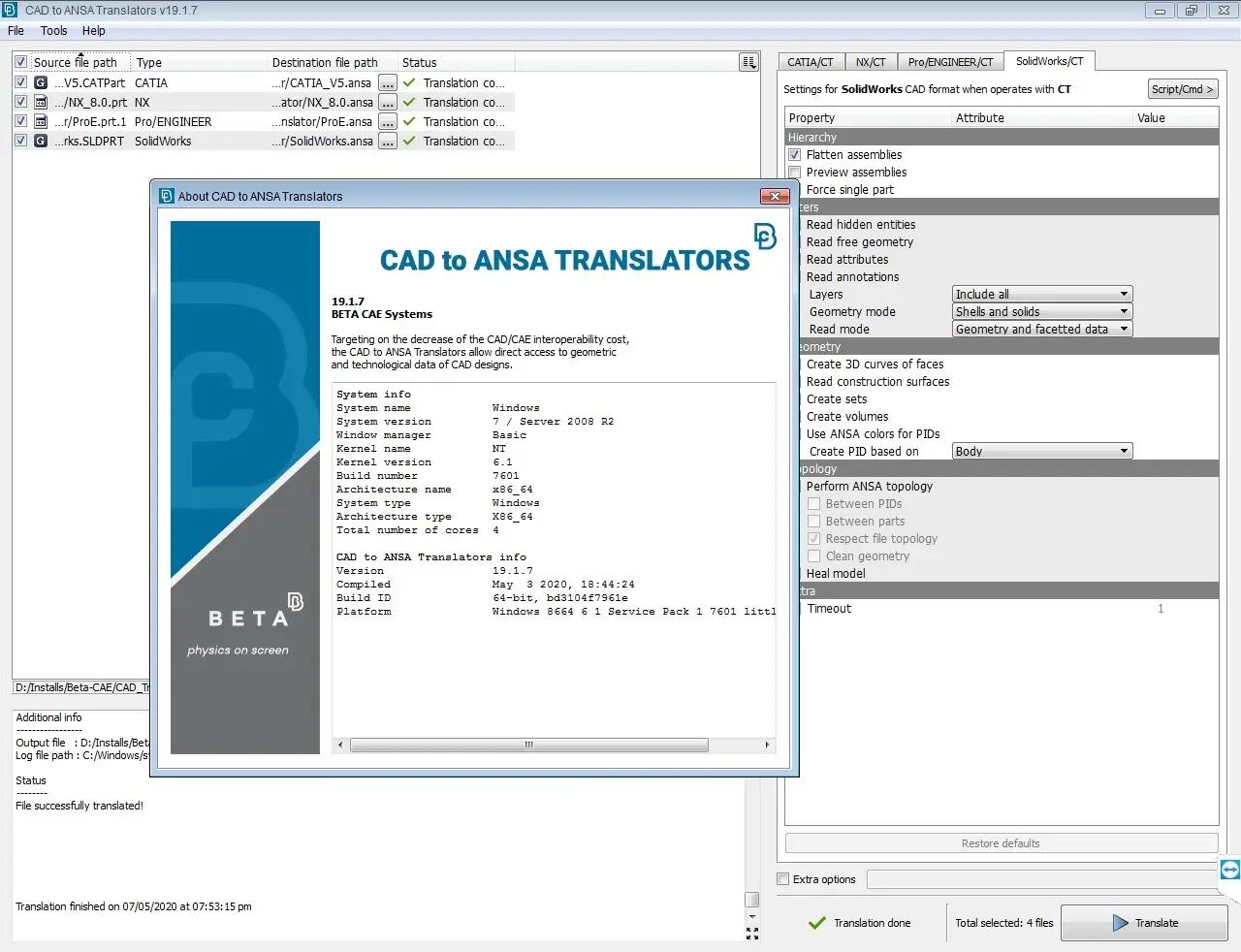Switch to the CATIA/CT tab
This screenshot has width=1241, height=952.
coord(811,62)
